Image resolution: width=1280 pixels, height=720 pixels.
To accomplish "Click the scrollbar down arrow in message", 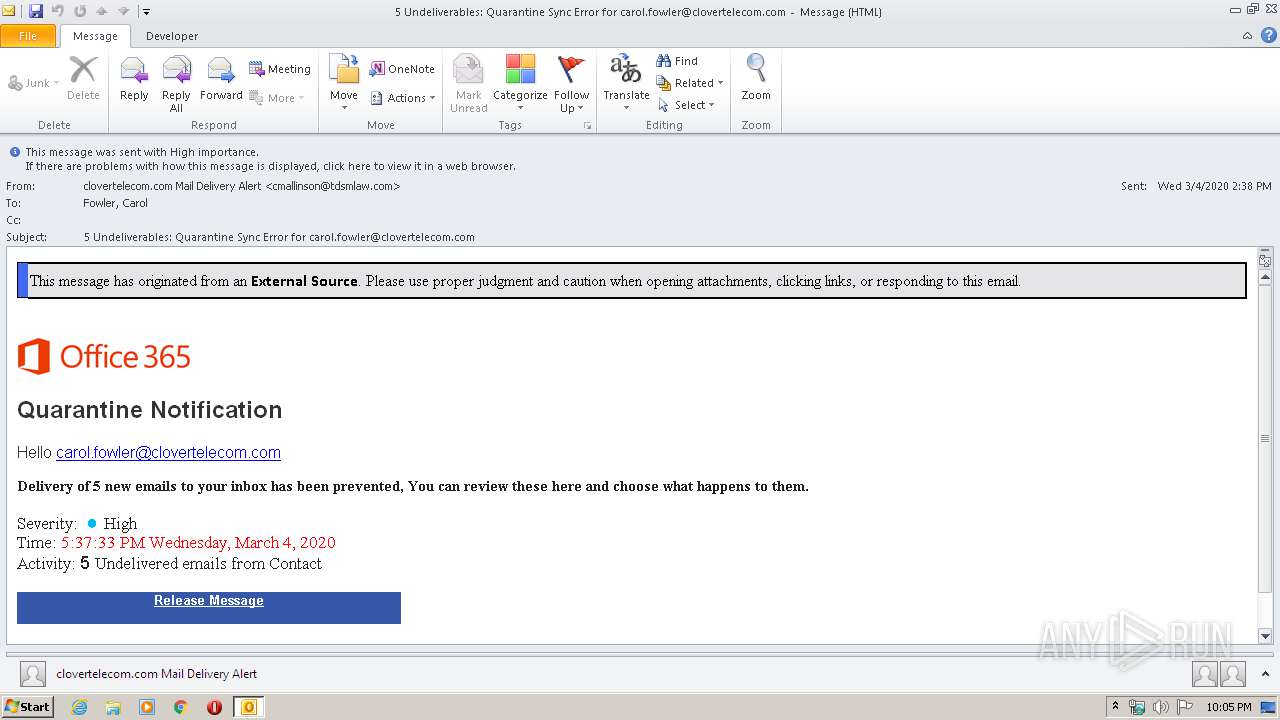I will [x=1265, y=636].
